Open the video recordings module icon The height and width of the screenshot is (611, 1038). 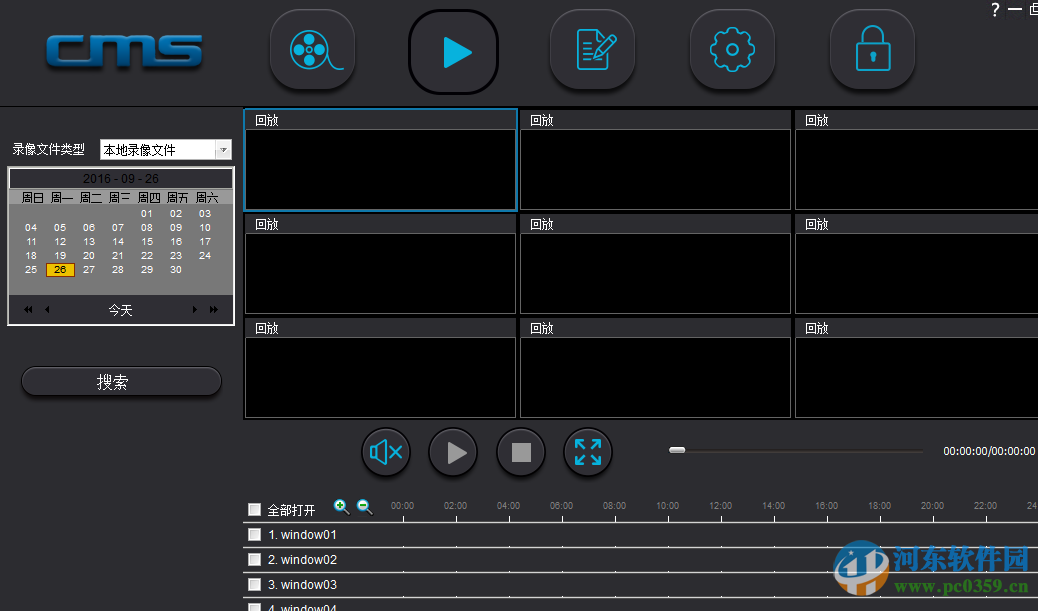click(x=312, y=49)
